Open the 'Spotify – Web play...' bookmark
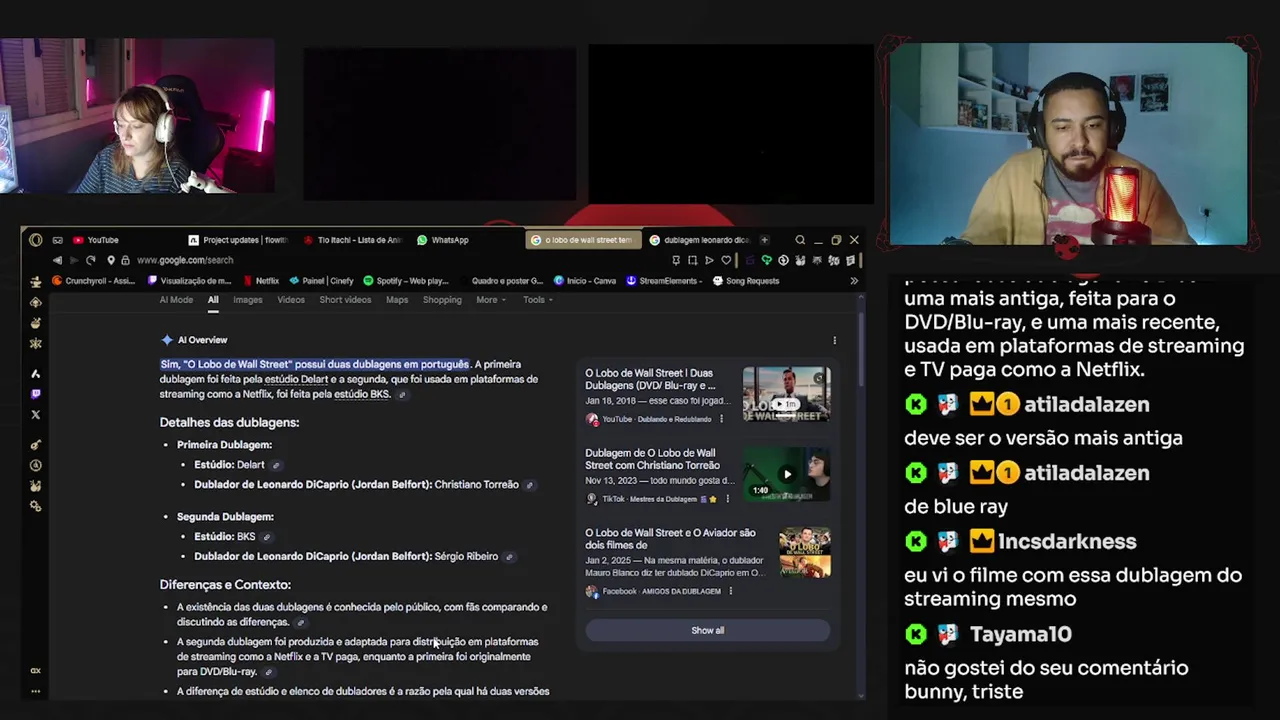The width and height of the screenshot is (1280, 720). 406,281
